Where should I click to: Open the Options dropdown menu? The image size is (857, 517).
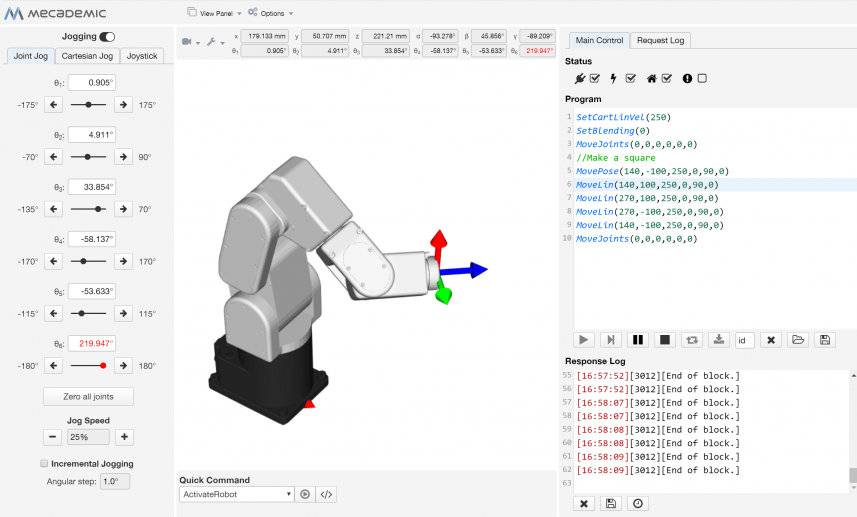(x=271, y=13)
